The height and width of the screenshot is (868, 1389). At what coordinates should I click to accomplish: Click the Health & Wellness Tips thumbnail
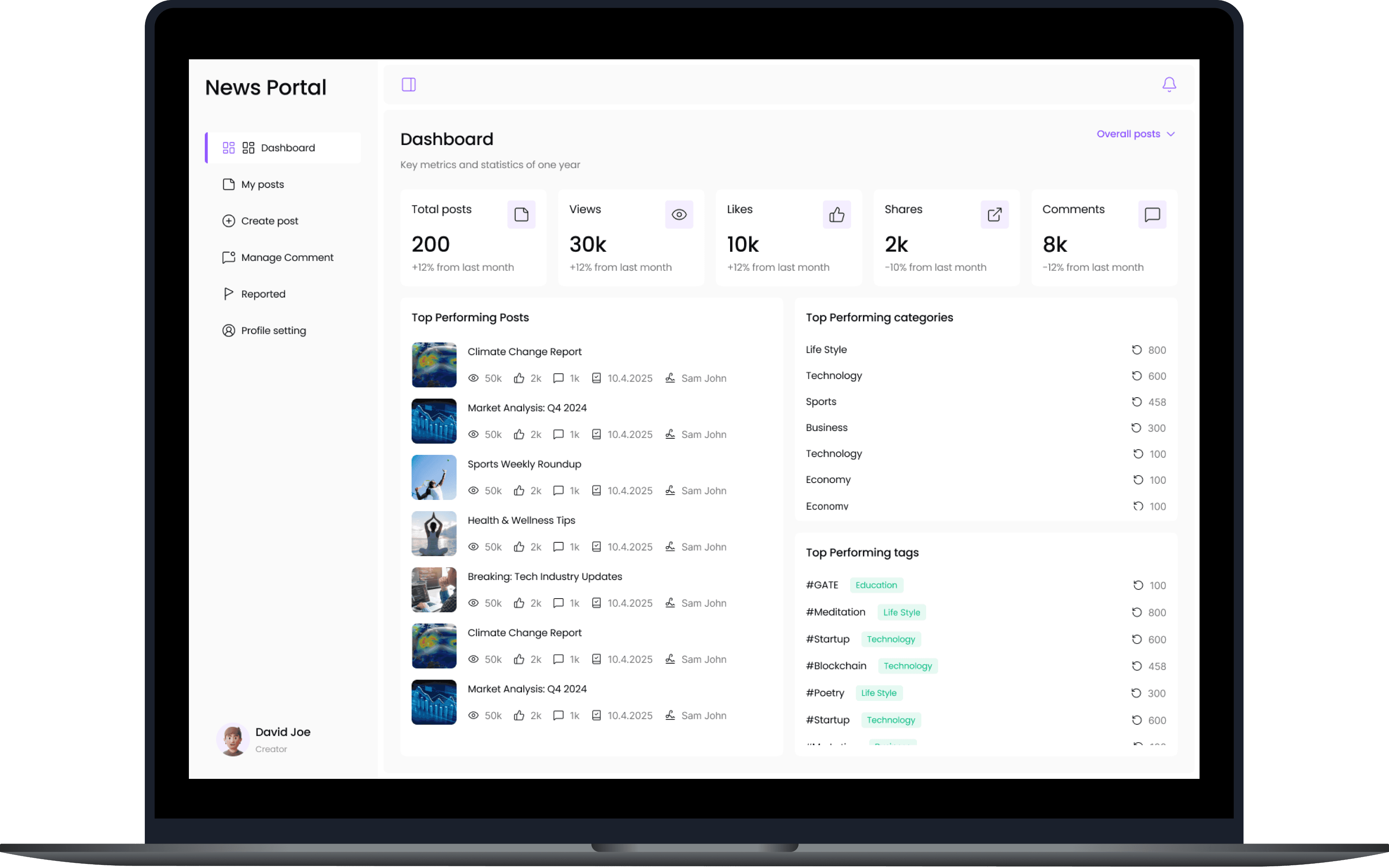(433, 533)
